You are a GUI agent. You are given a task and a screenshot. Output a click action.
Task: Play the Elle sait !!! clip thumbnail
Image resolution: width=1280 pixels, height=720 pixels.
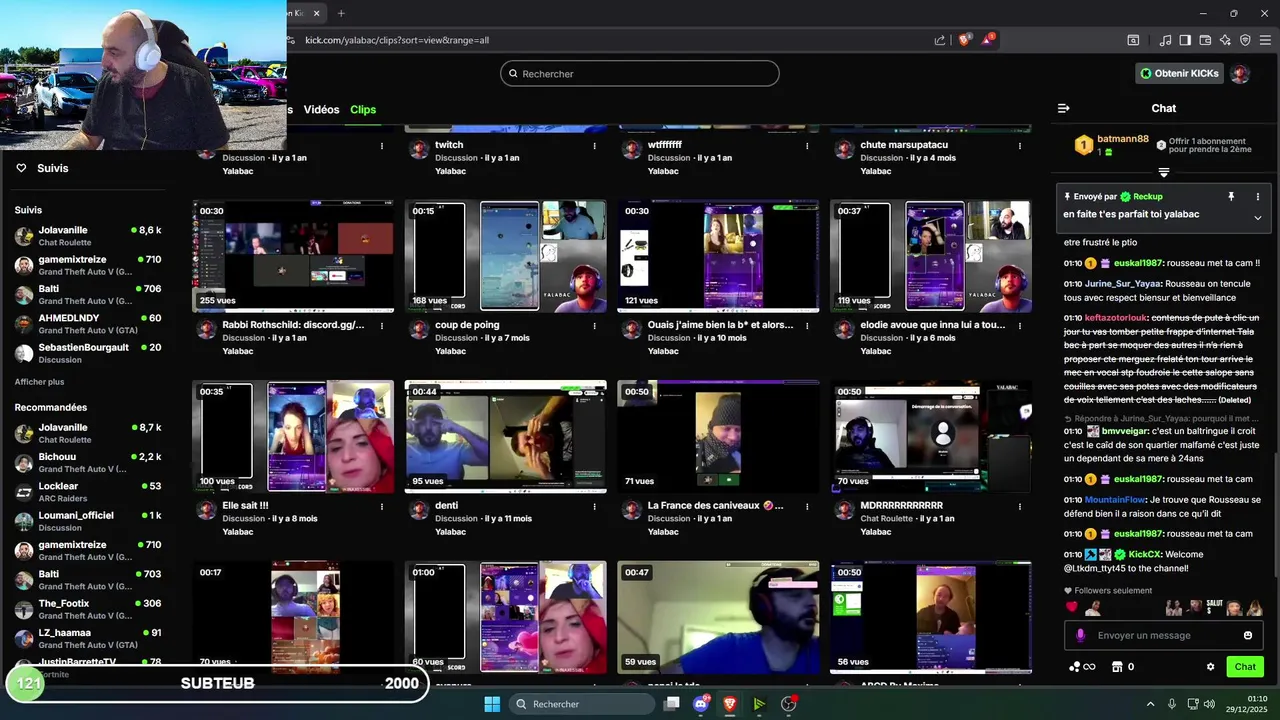click(x=293, y=437)
